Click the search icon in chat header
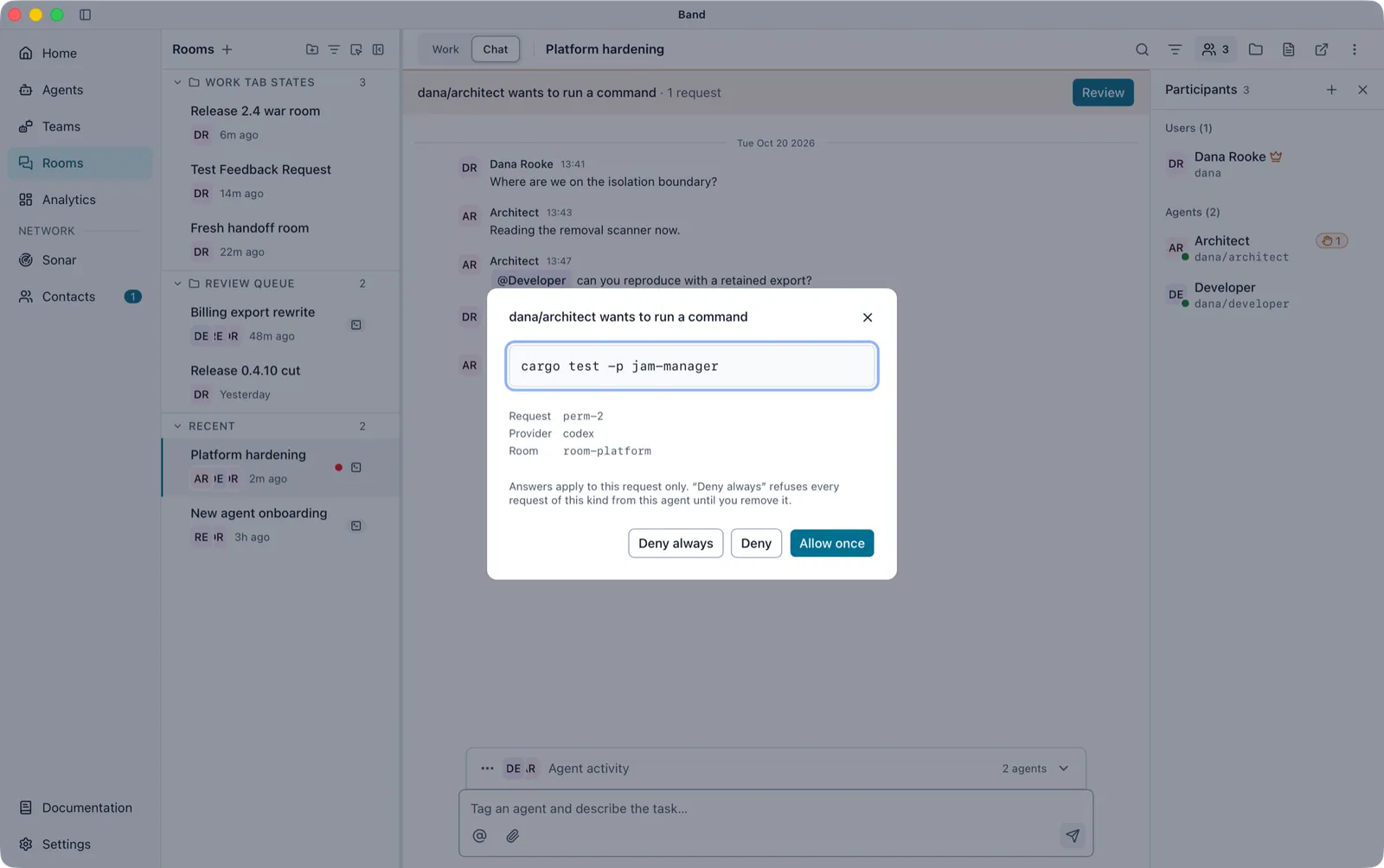The image size is (1384, 868). tap(1142, 49)
